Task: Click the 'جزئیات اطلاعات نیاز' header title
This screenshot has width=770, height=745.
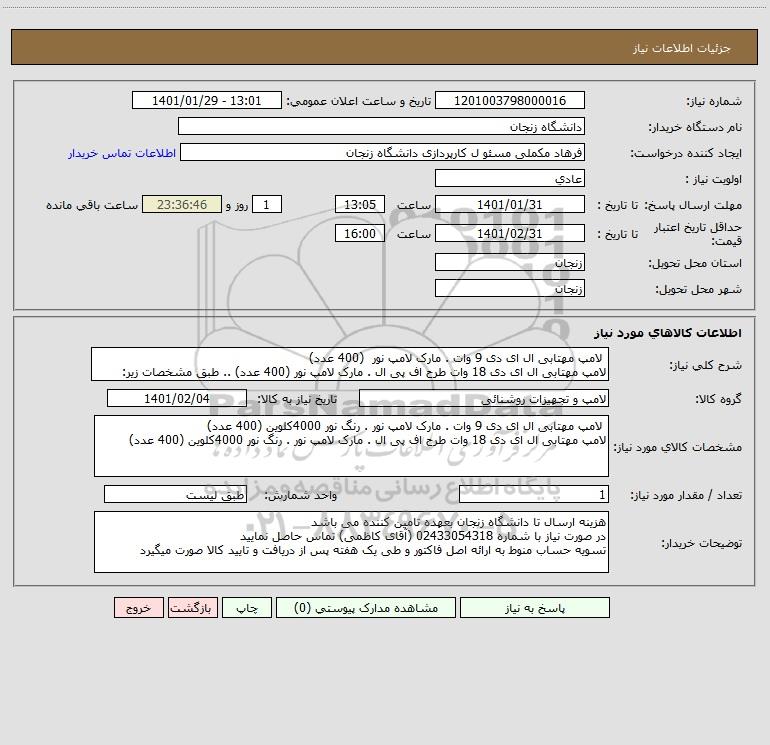Action: click(x=682, y=48)
